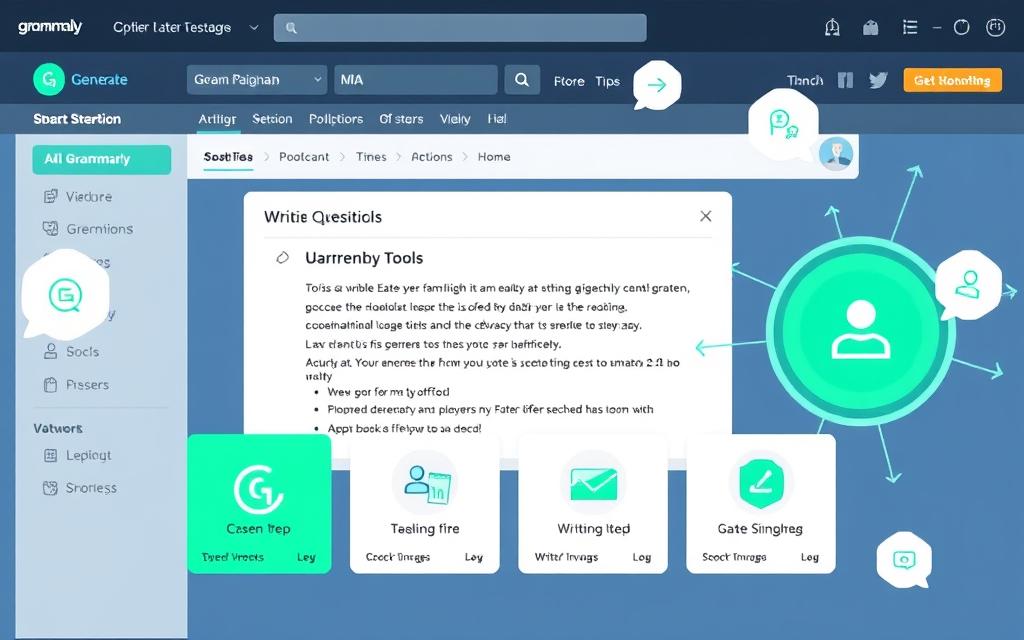Click the Lepiogt sidebar icon
The image size is (1024, 640).
click(x=50, y=455)
